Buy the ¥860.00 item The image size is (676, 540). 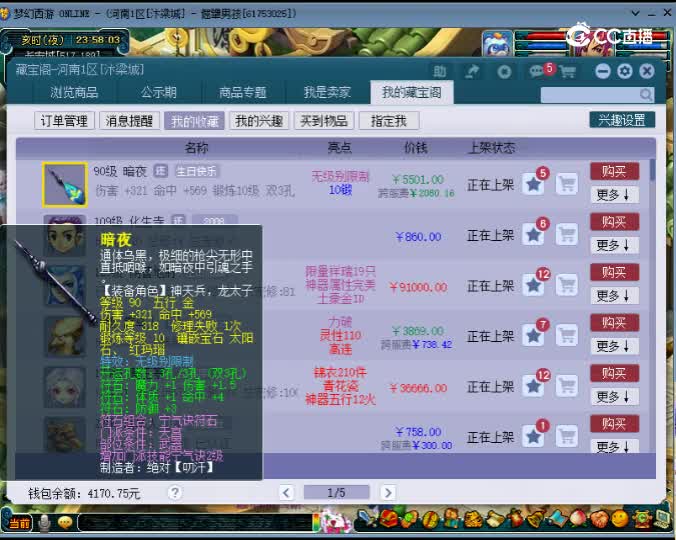click(614, 222)
